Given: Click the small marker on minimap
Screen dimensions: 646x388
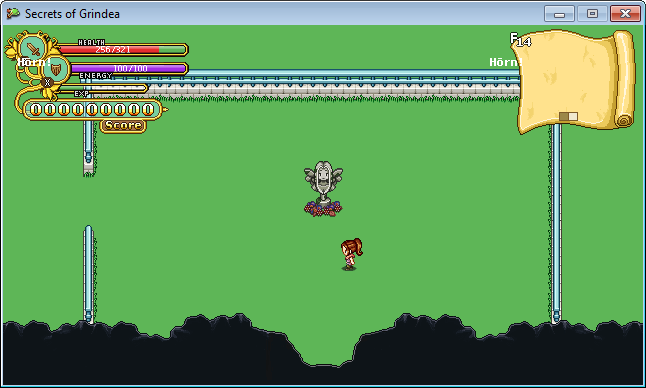Looking at the screenshot, I should coord(569,117).
